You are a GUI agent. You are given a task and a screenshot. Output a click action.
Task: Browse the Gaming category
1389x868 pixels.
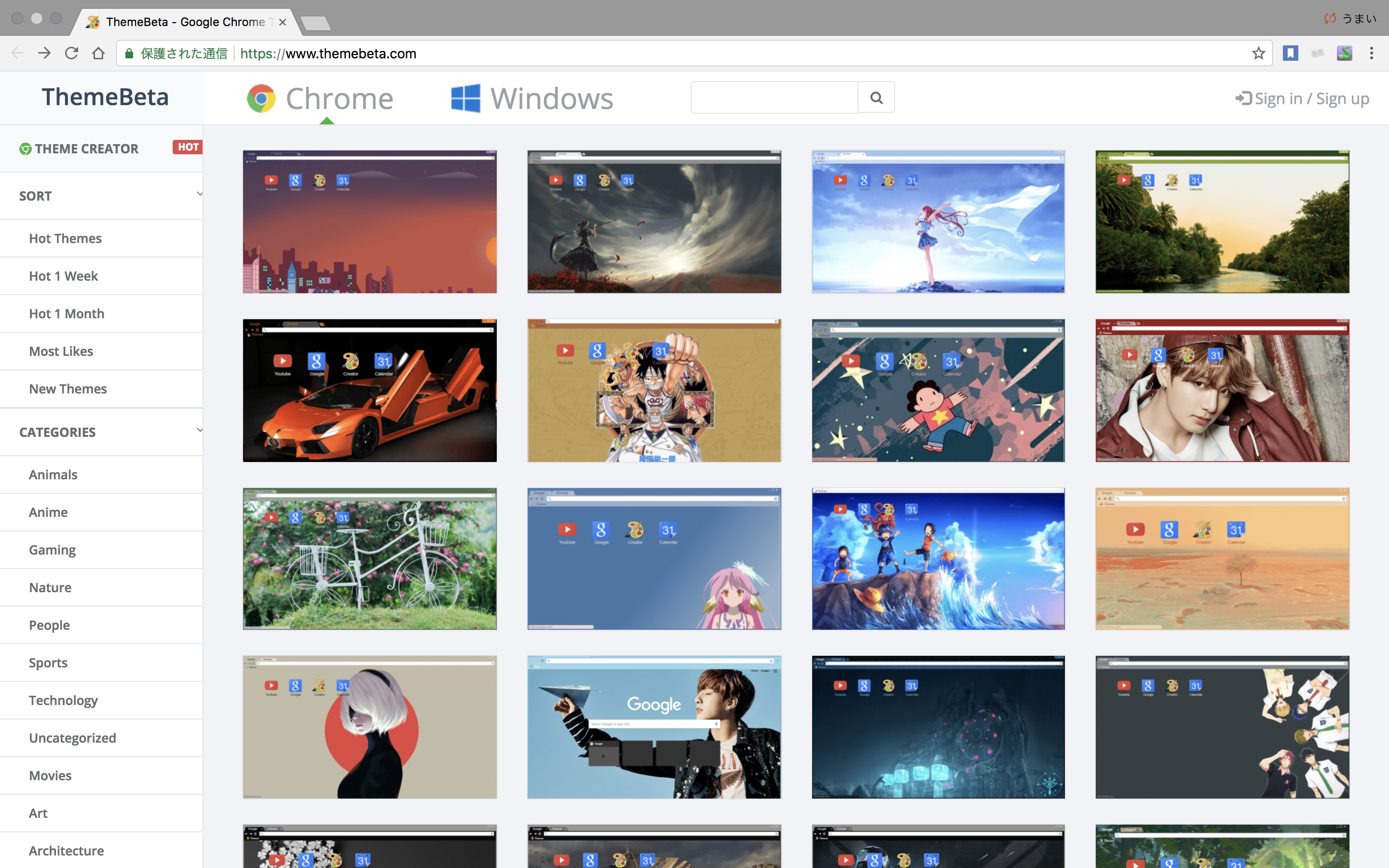52,550
